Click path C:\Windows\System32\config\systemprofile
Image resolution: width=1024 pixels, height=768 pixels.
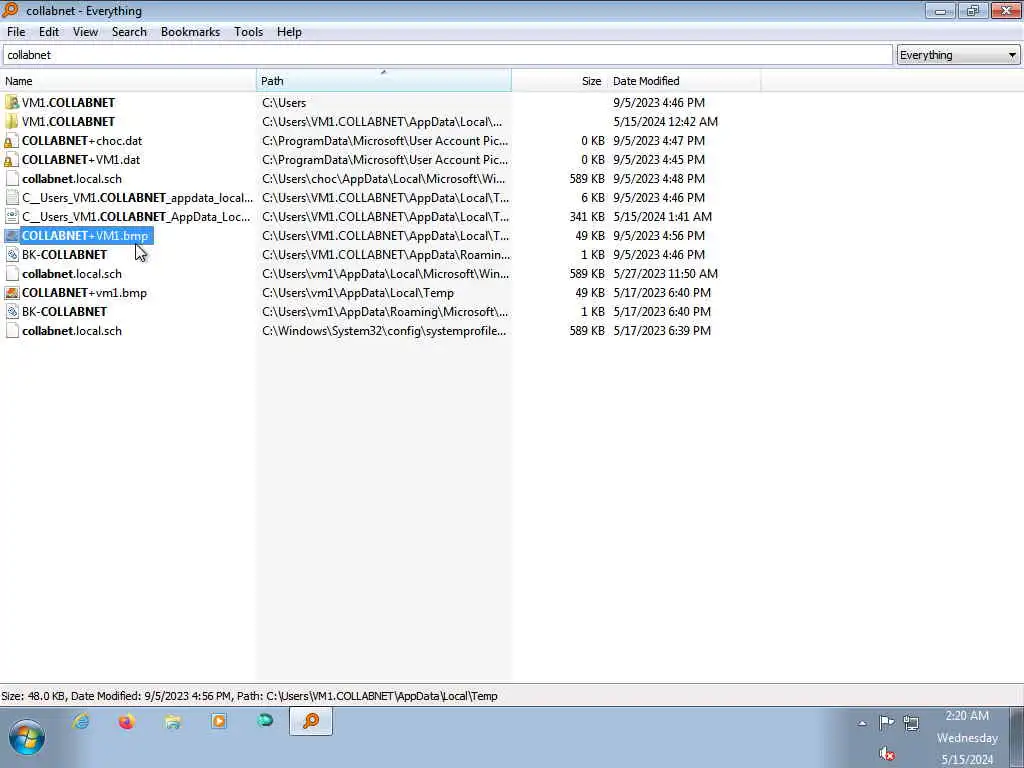[384, 330]
